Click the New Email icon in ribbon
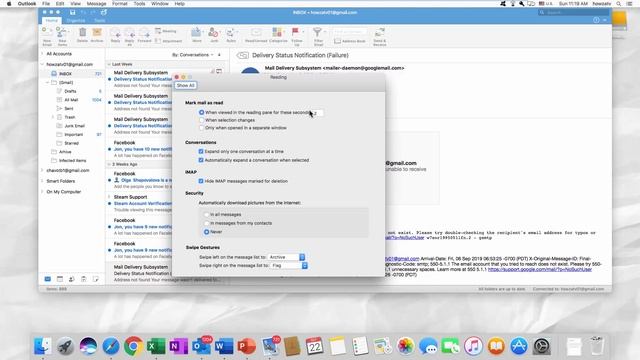This screenshot has height=360, width=640. tap(47, 33)
